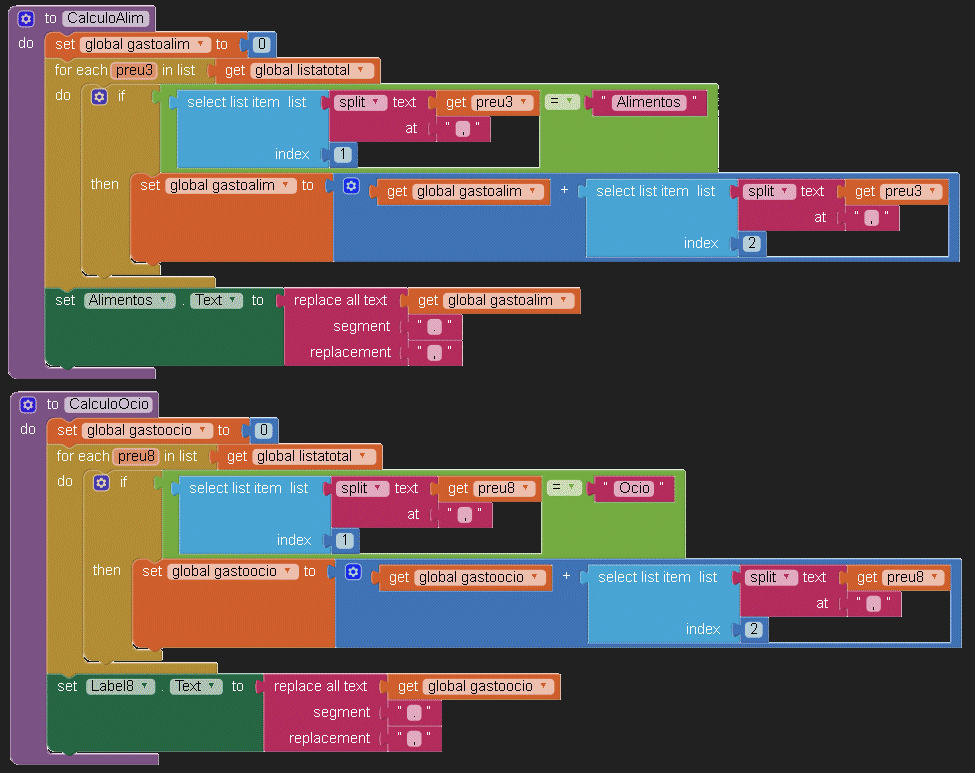Open mutator gear on CalculoAlim procedure block
This screenshot has height=773, width=975.
[x=26, y=18]
